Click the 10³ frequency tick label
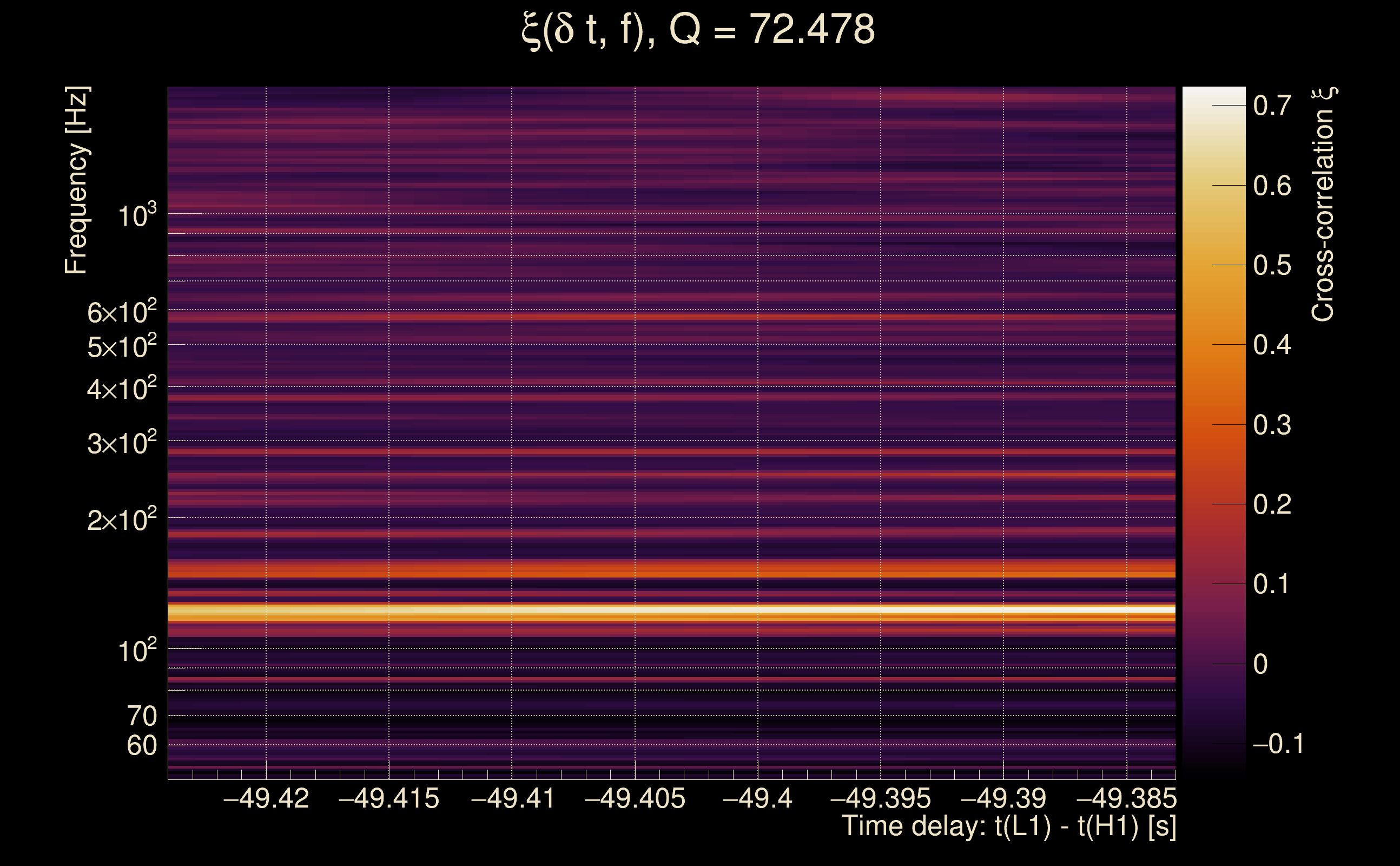The width and height of the screenshot is (1400, 866). 137,216
